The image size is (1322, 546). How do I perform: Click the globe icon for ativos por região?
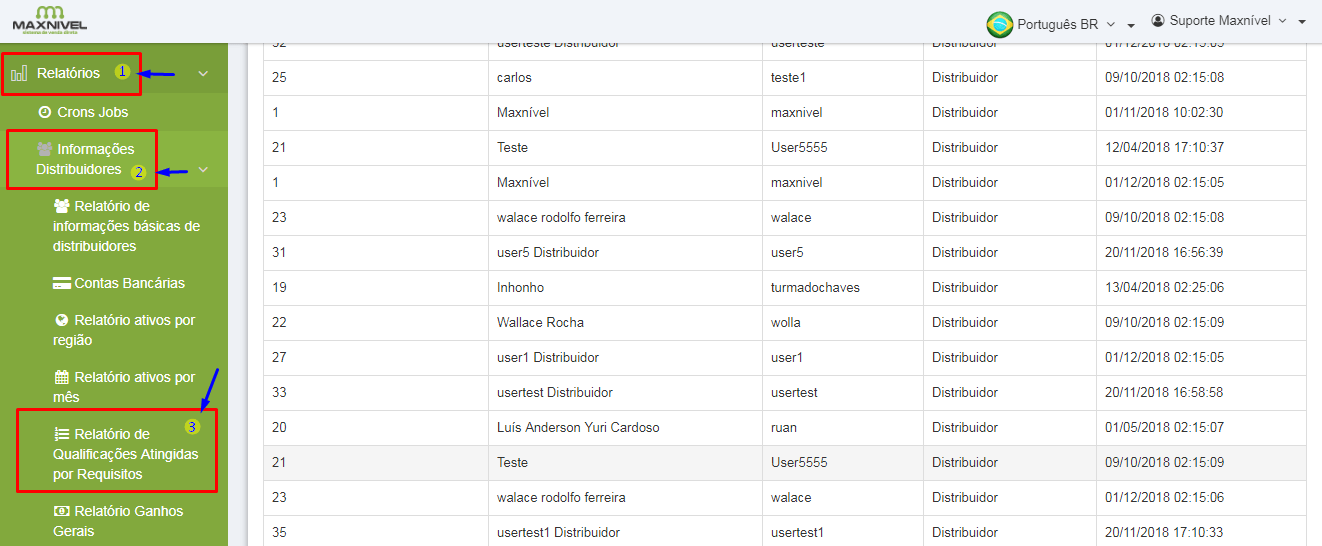(x=62, y=320)
